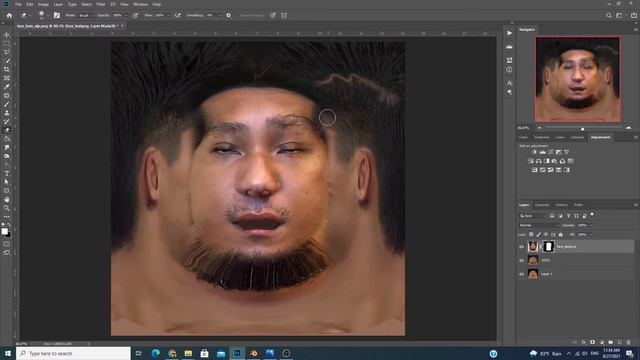Select the Type tool
This screenshot has width=640, height=360.
(x=7, y=173)
